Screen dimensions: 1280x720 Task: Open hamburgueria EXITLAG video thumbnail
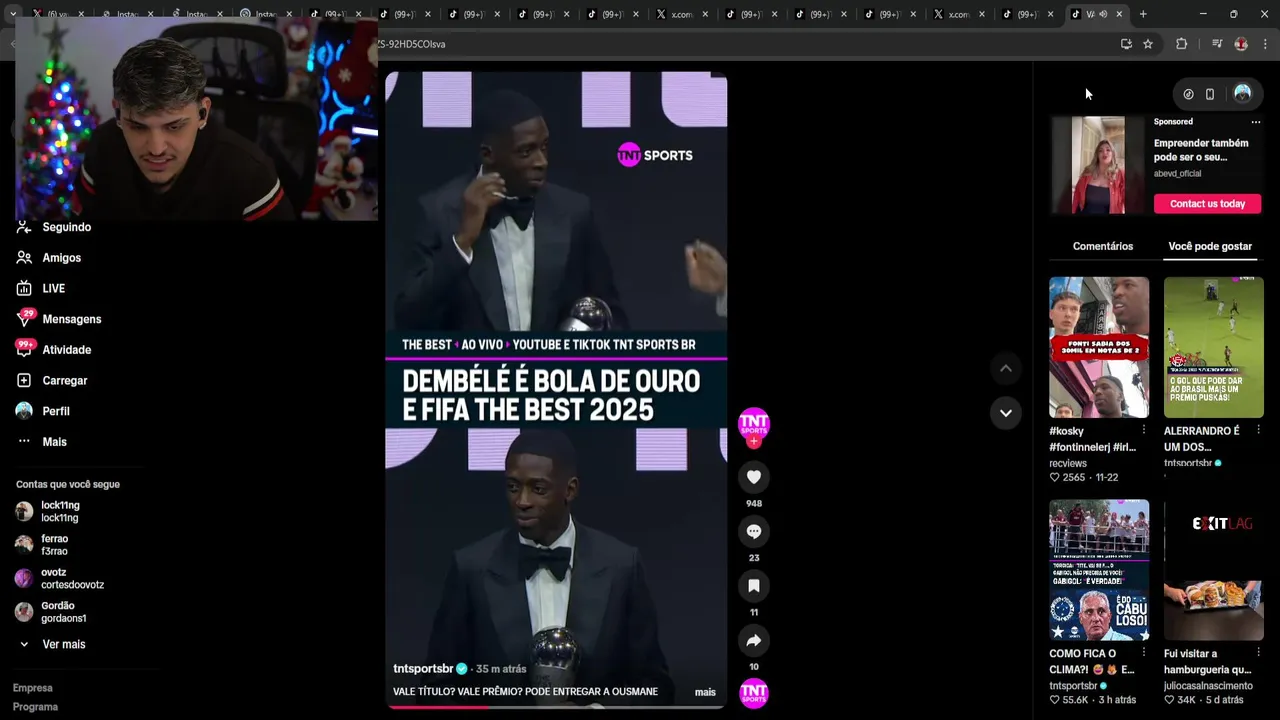(x=1213, y=570)
